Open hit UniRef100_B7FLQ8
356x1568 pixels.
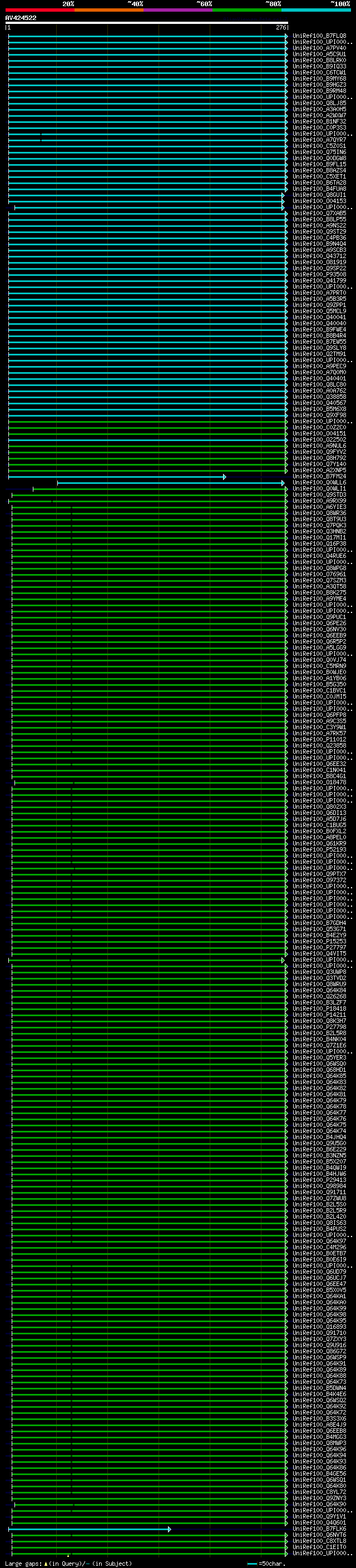click(319, 36)
